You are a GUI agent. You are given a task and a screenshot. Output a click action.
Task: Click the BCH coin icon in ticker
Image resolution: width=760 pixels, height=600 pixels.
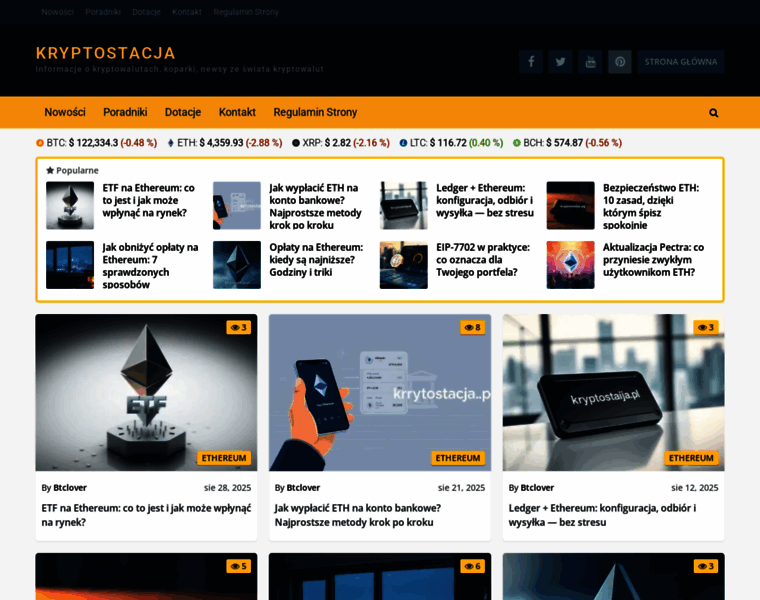517,143
